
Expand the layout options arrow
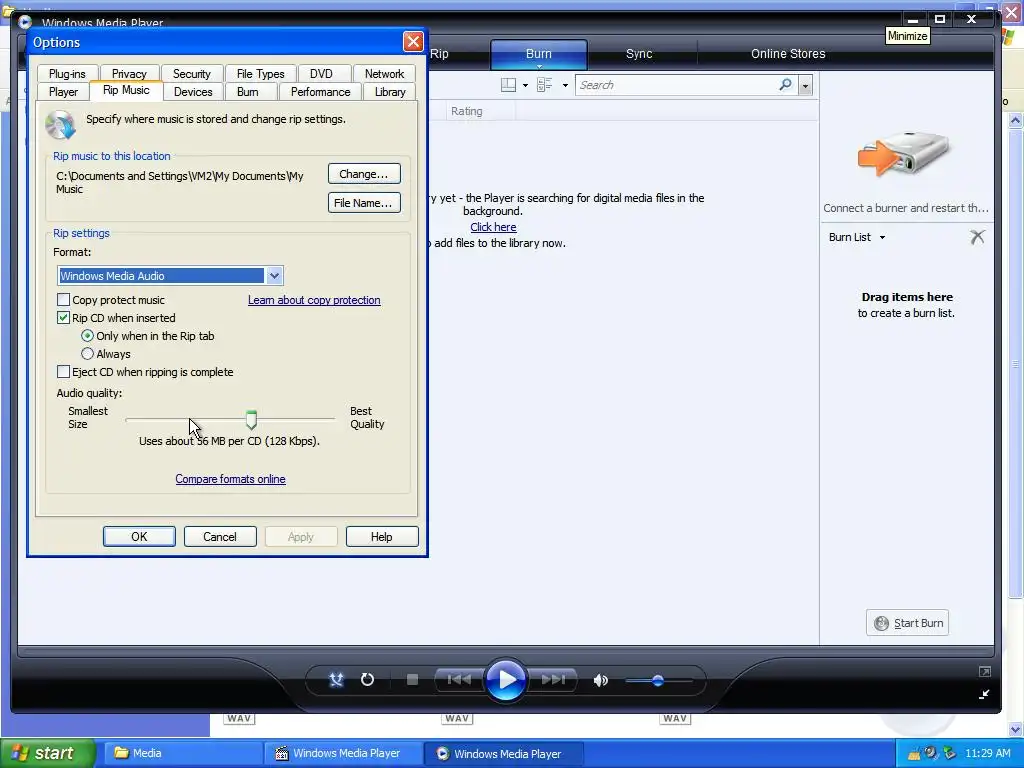coord(525,86)
